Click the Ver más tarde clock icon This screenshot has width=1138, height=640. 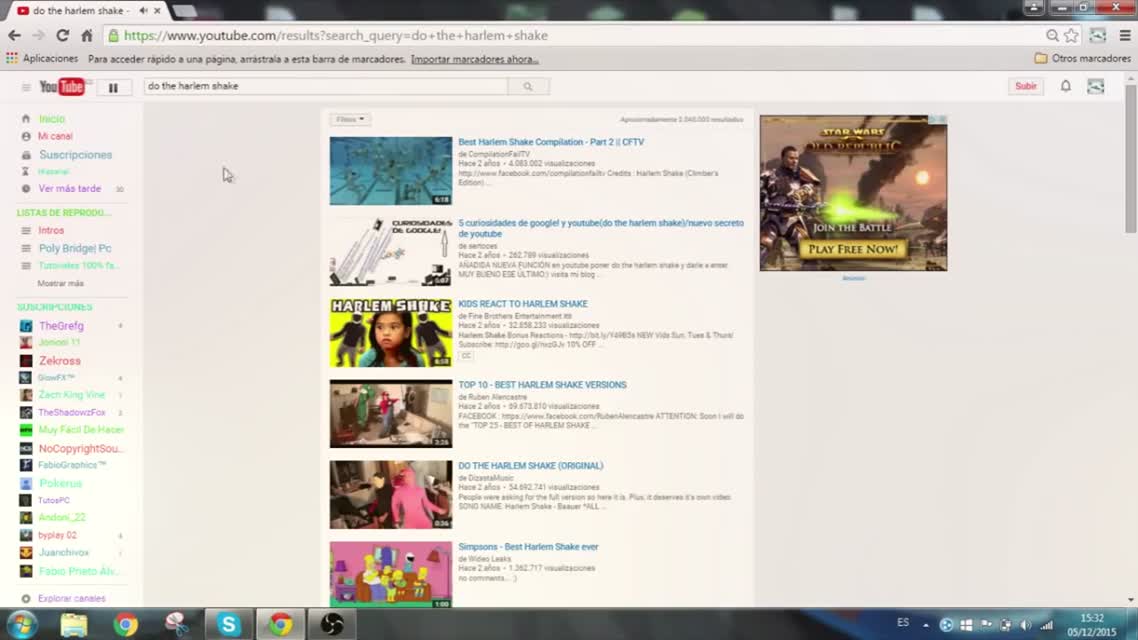[26, 189]
